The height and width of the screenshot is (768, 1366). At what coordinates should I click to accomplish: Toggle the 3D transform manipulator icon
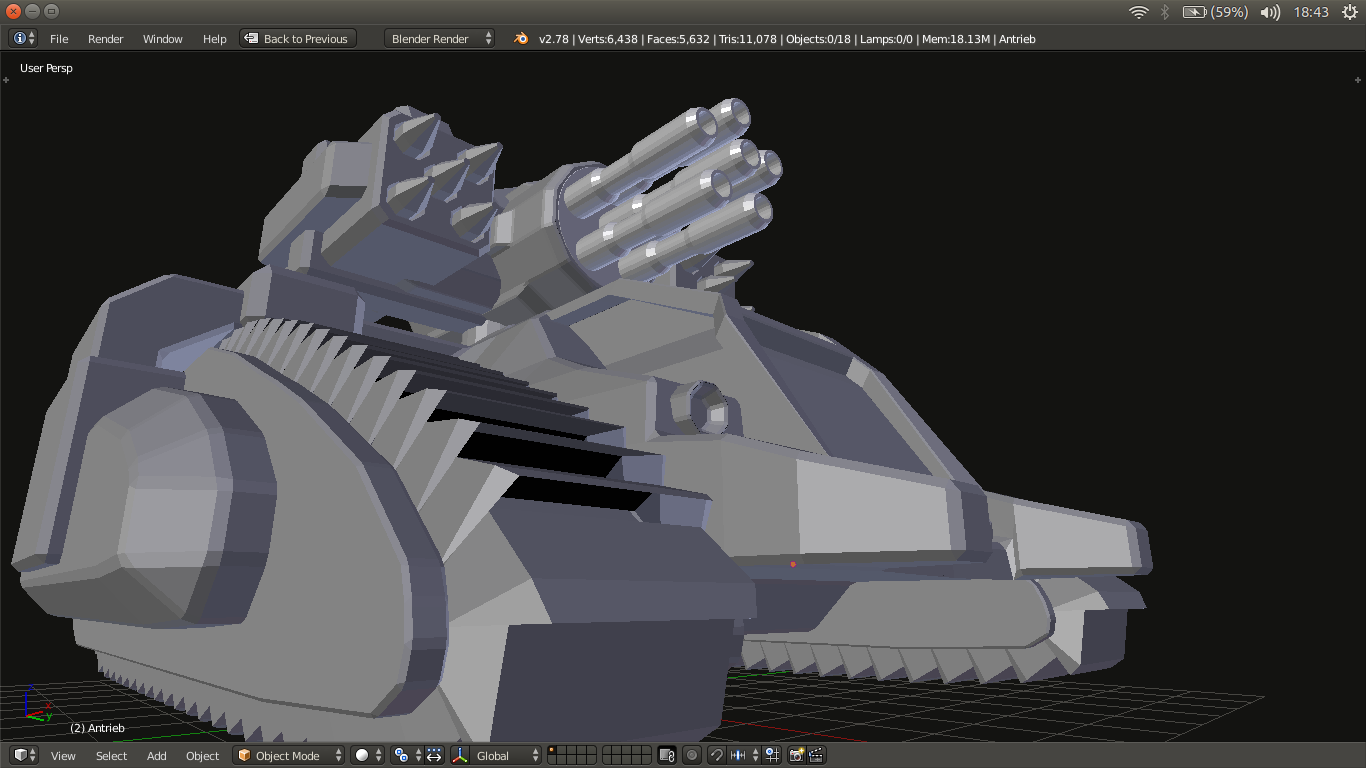coord(460,755)
